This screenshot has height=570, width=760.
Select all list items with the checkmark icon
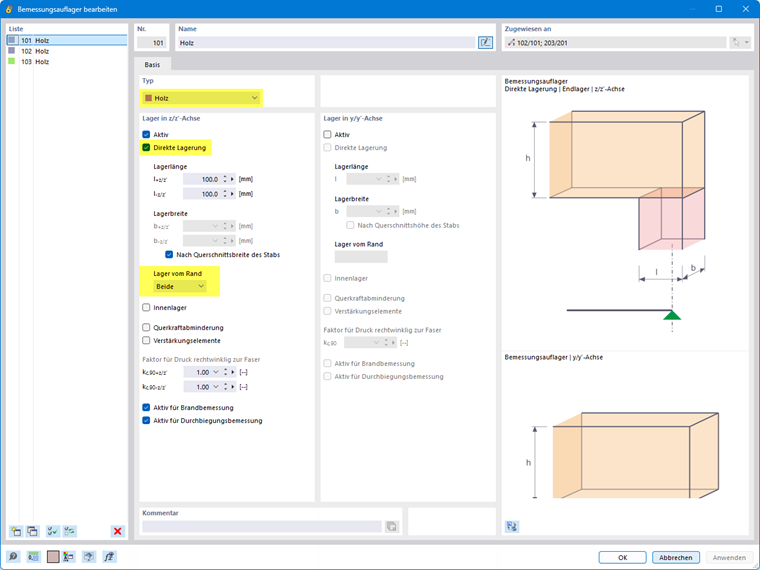(x=53, y=531)
